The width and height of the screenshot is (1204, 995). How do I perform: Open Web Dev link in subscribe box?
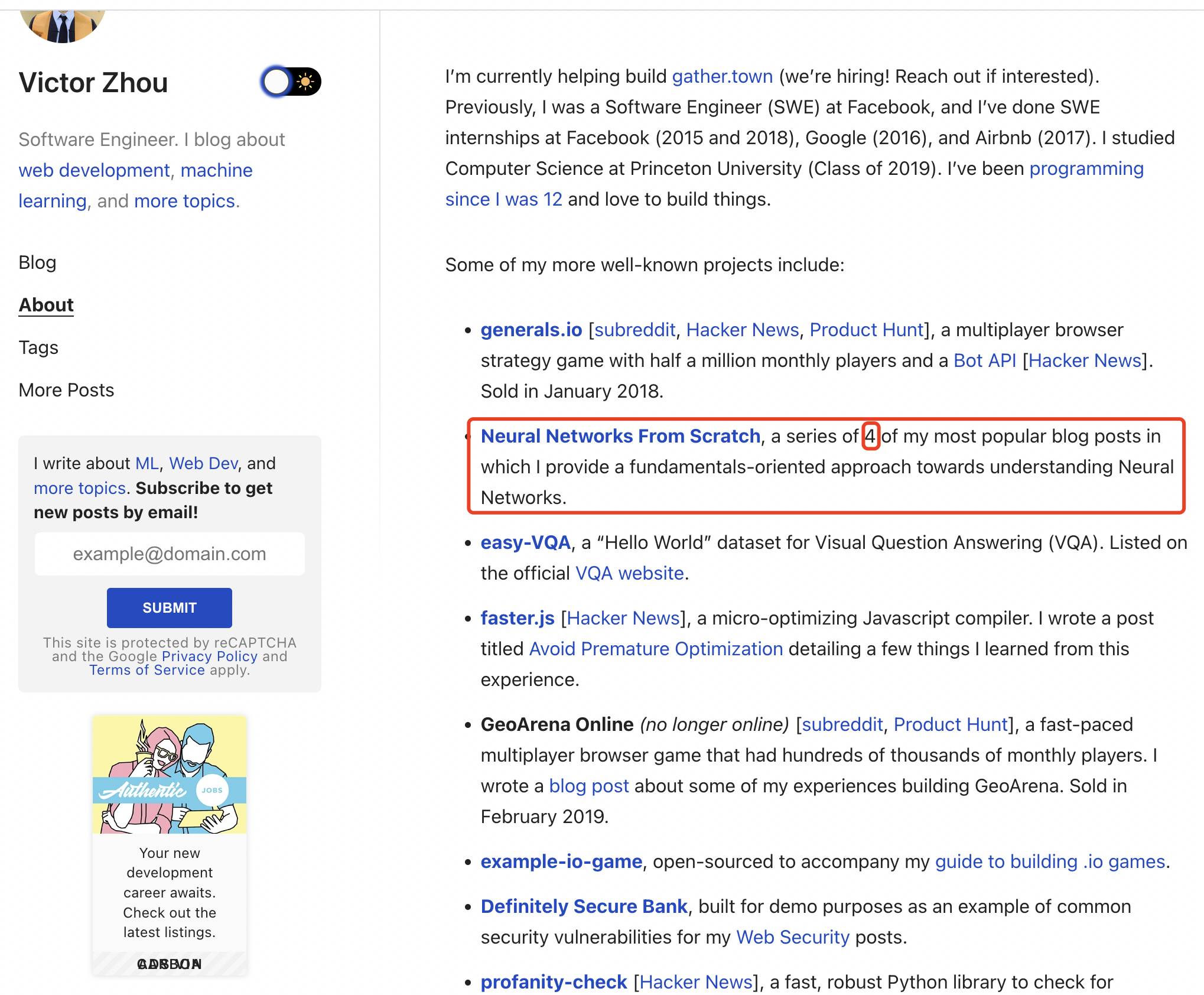coord(203,463)
